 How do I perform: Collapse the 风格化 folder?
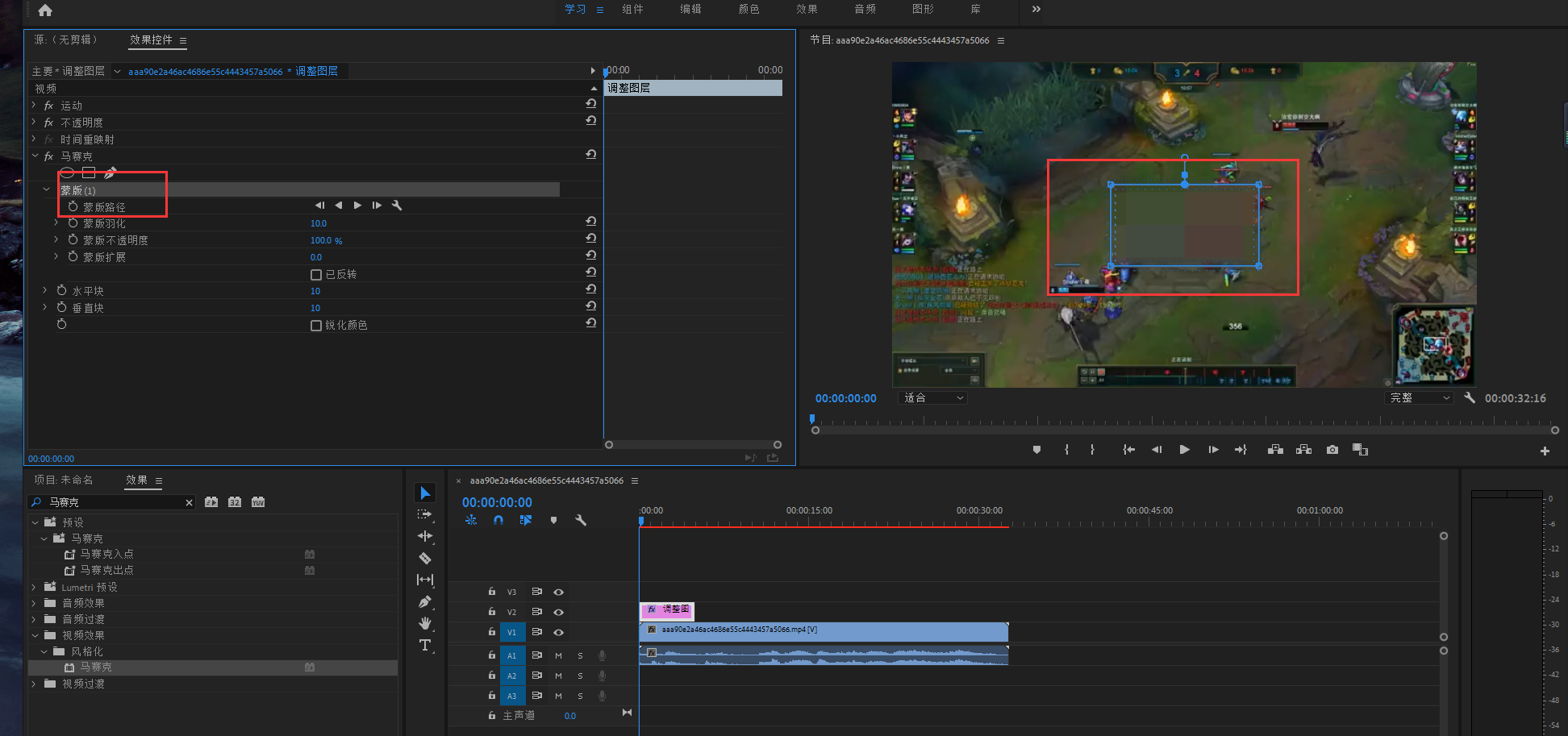click(x=44, y=651)
